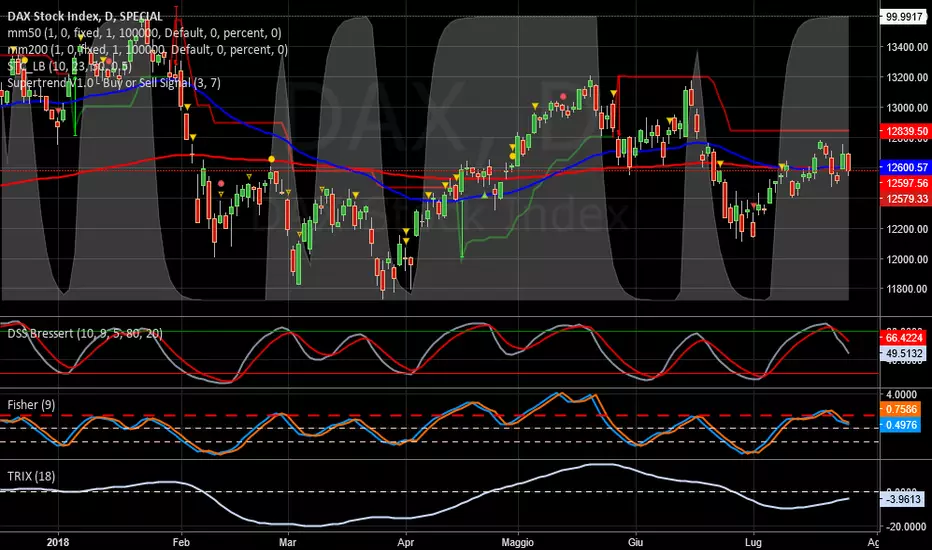The height and width of the screenshot is (550, 932).
Task: Click the 12839.50 red price label
Action: pos(905,131)
